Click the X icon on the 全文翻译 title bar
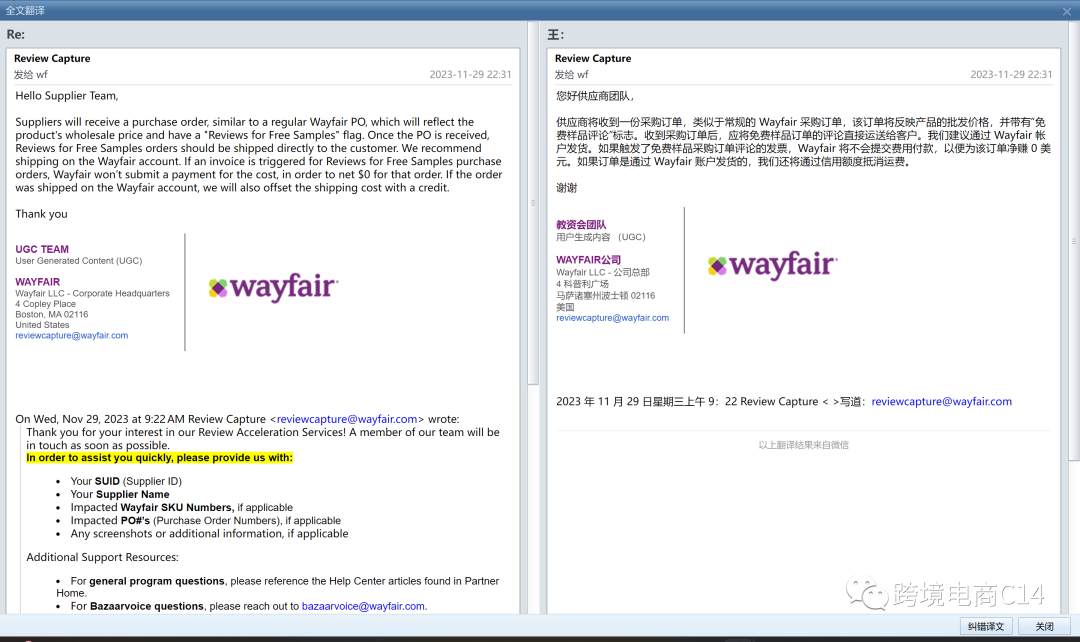The height and width of the screenshot is (642, 1080). [1068, 10]
